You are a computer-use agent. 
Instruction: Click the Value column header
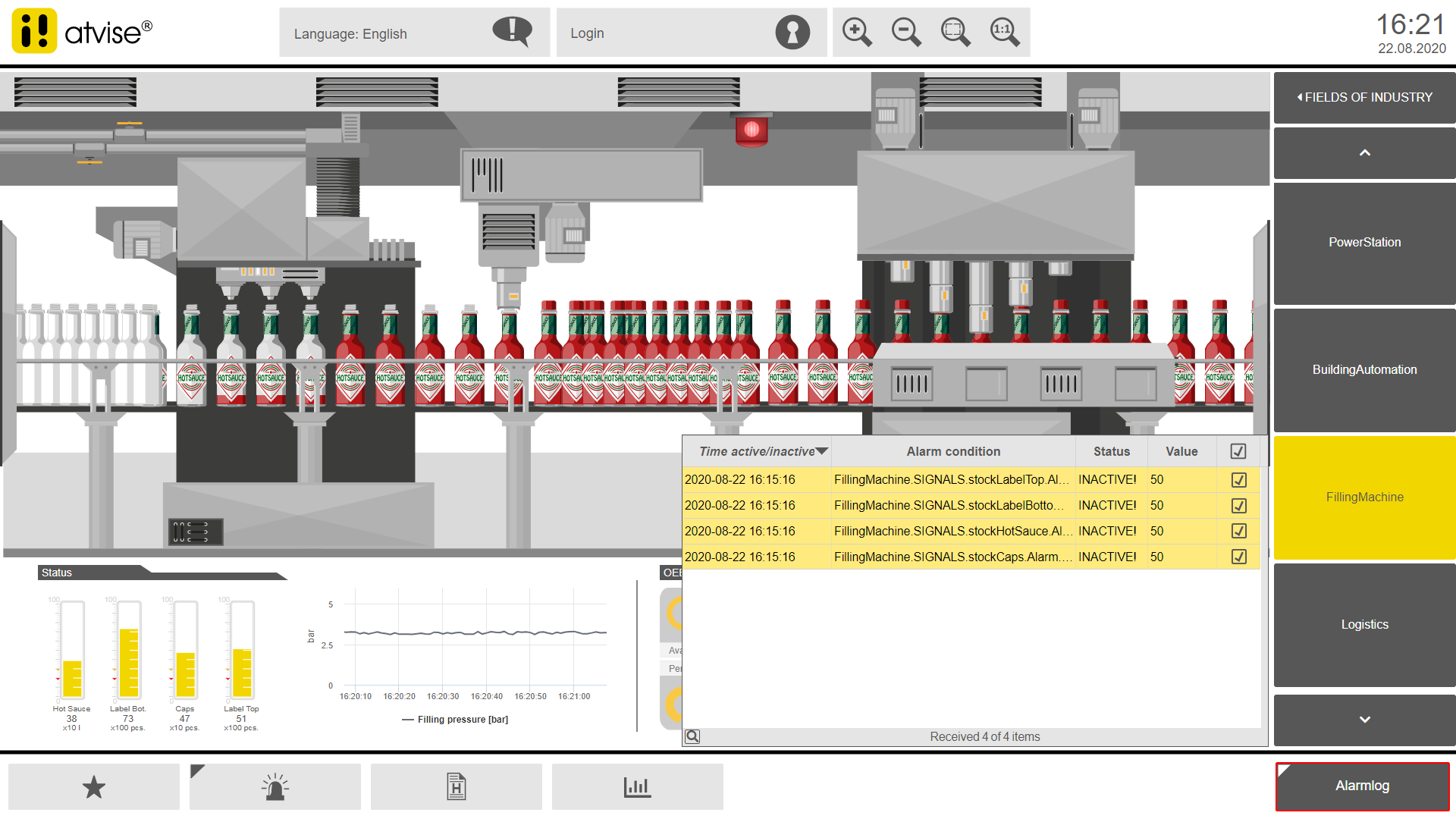(1181, 451)
